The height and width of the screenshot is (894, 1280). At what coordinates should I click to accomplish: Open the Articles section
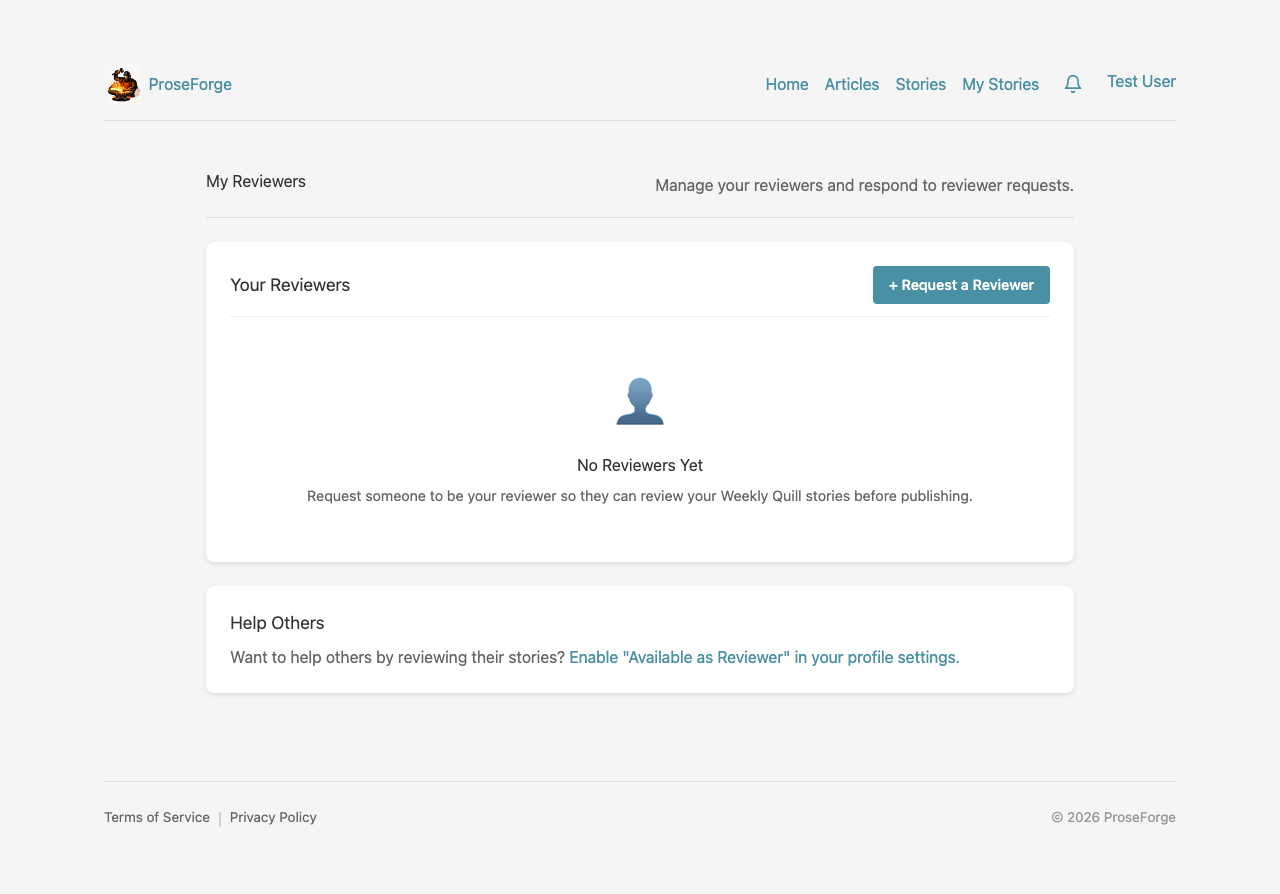852,84
